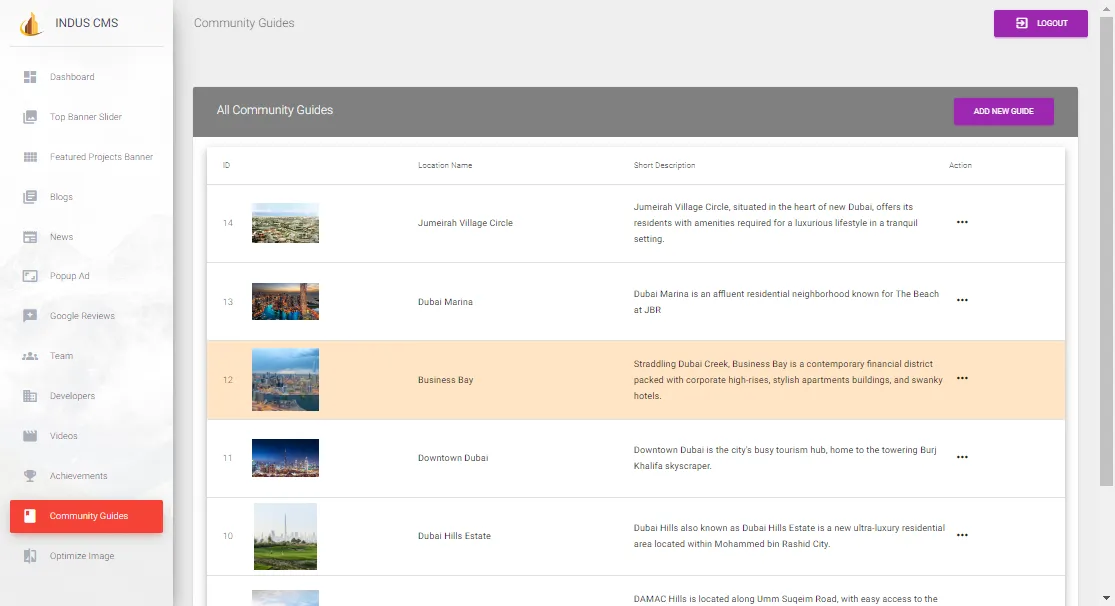Open actions menu for Dubai Hills Estate
This screenshot has width=1115, height=606.
962,535
